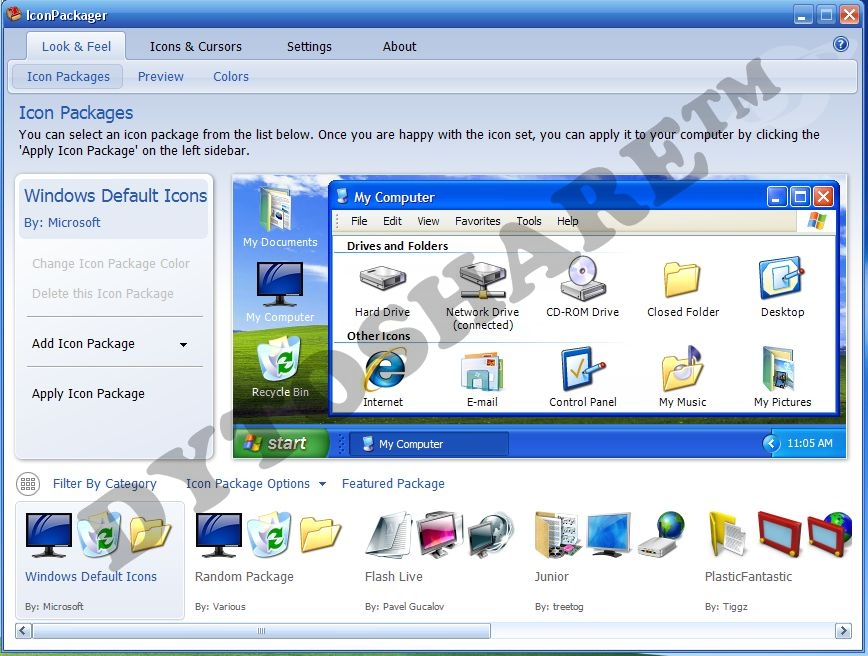
Task: Click the Filter By Category link
Action: (105, 484)
